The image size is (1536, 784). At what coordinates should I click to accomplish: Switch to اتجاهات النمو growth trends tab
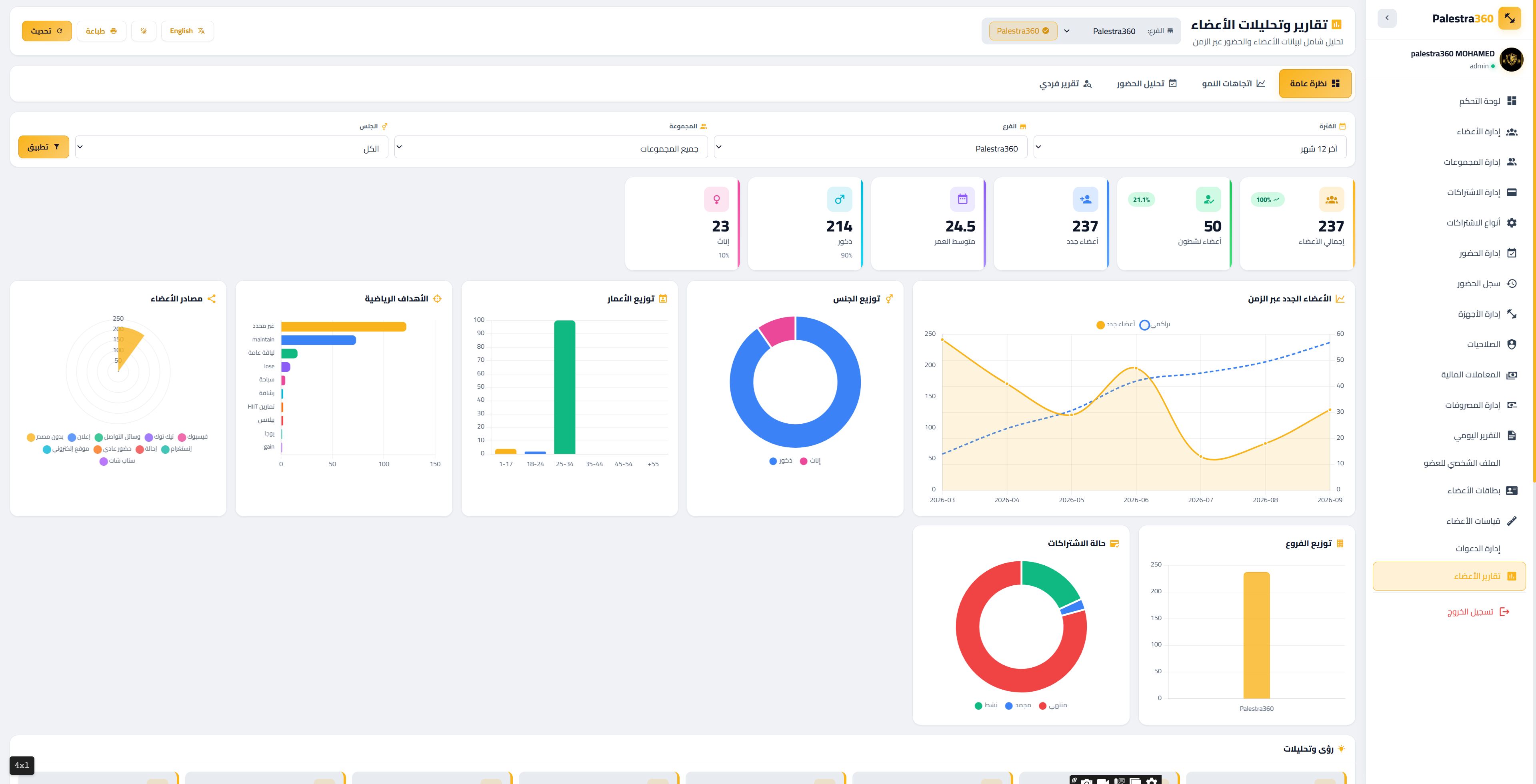coord(1233,84)
